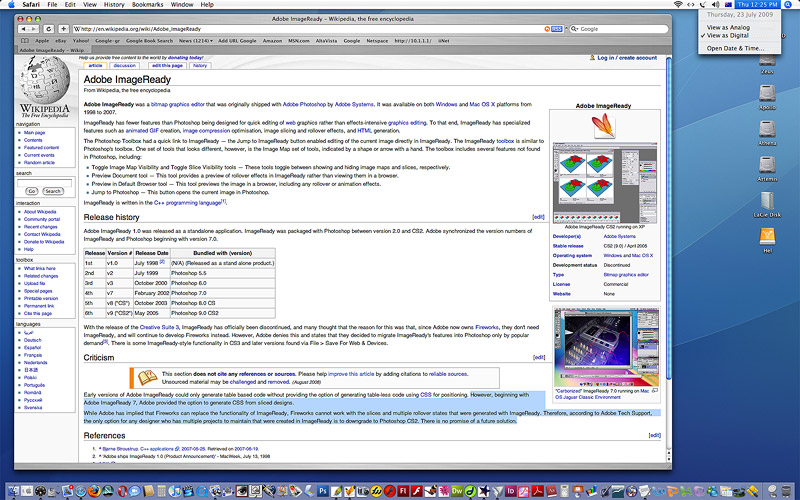Open the Artemis drive on desktop
Image resolution: width=800 pixels, height=500 pixels.
767,169
